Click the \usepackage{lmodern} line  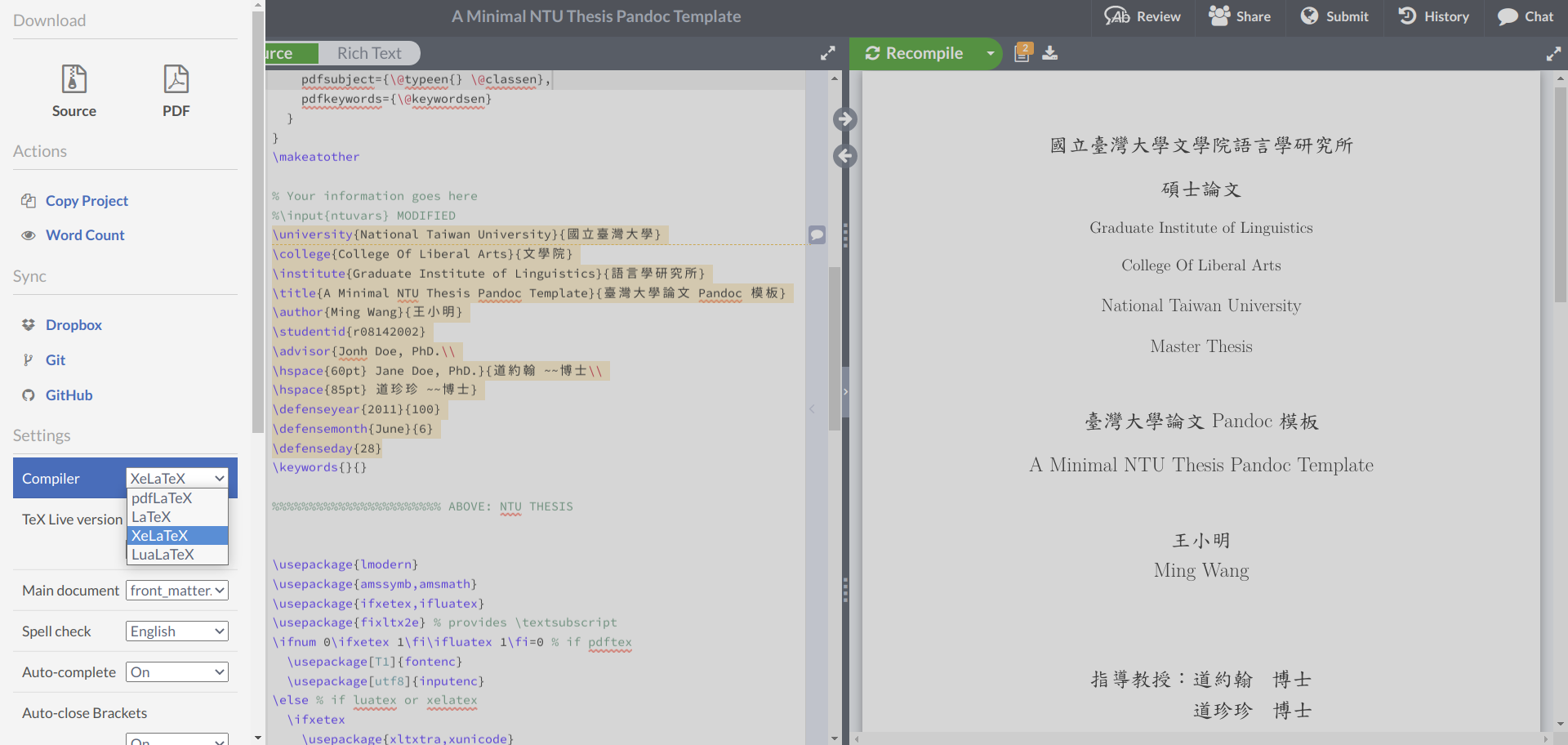[345, 564]
